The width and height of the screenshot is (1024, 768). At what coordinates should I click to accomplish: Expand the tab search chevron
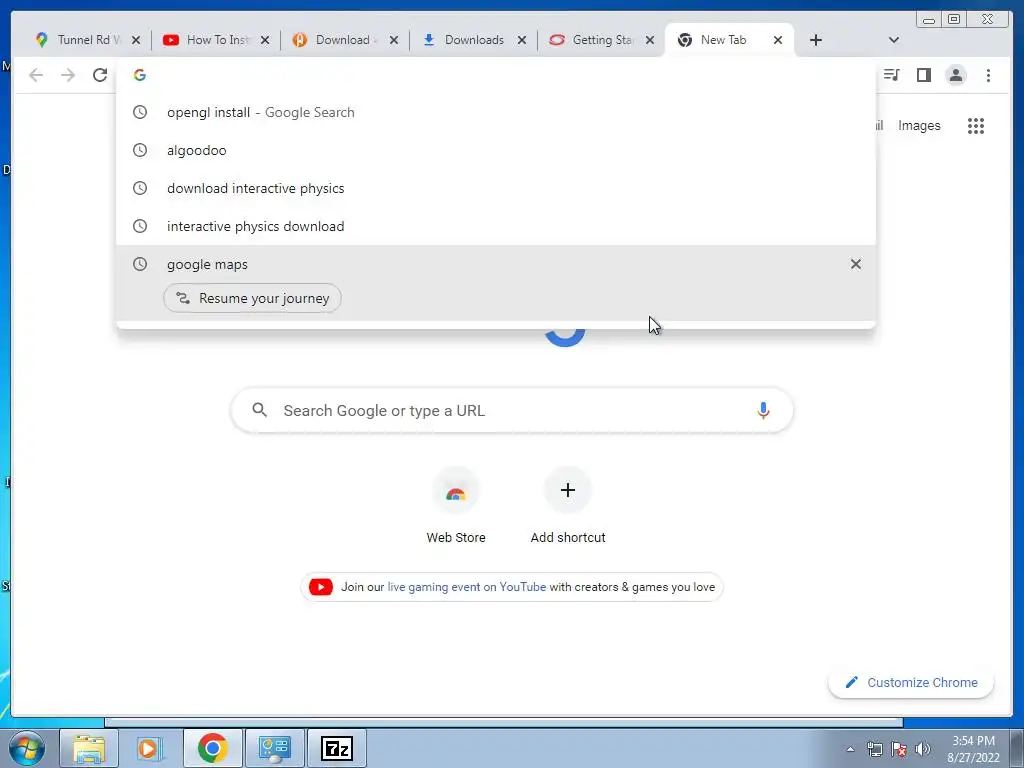[x=894, y=40]
